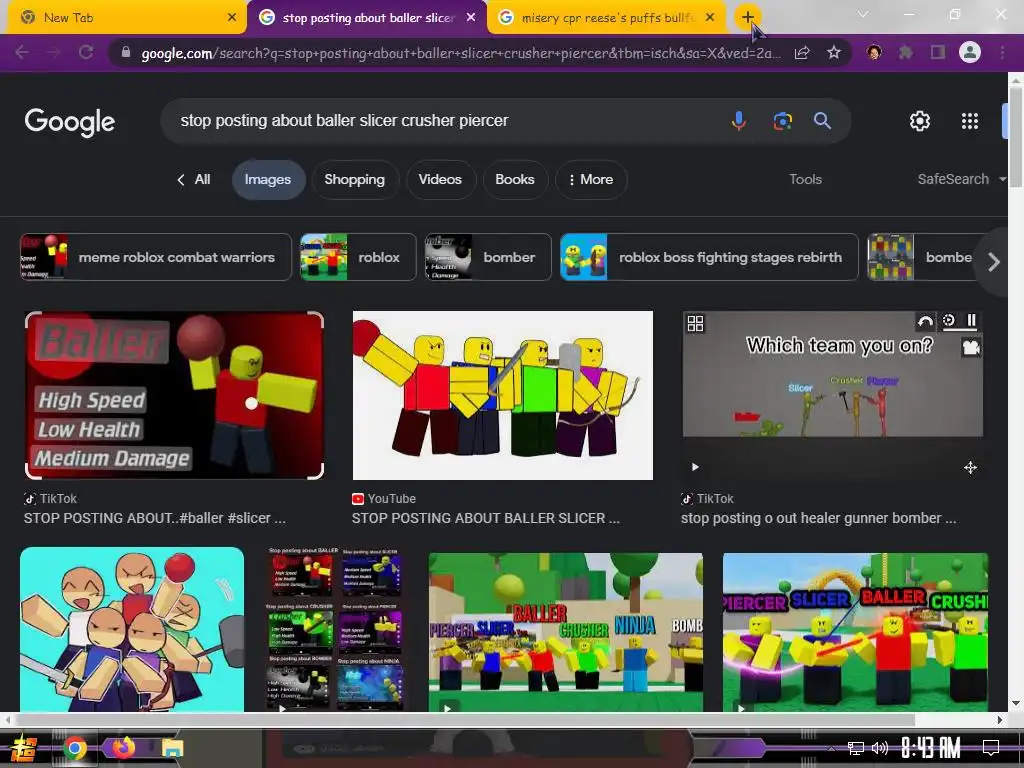
Task: Open the Google apps grid
Action: (970, 121)
